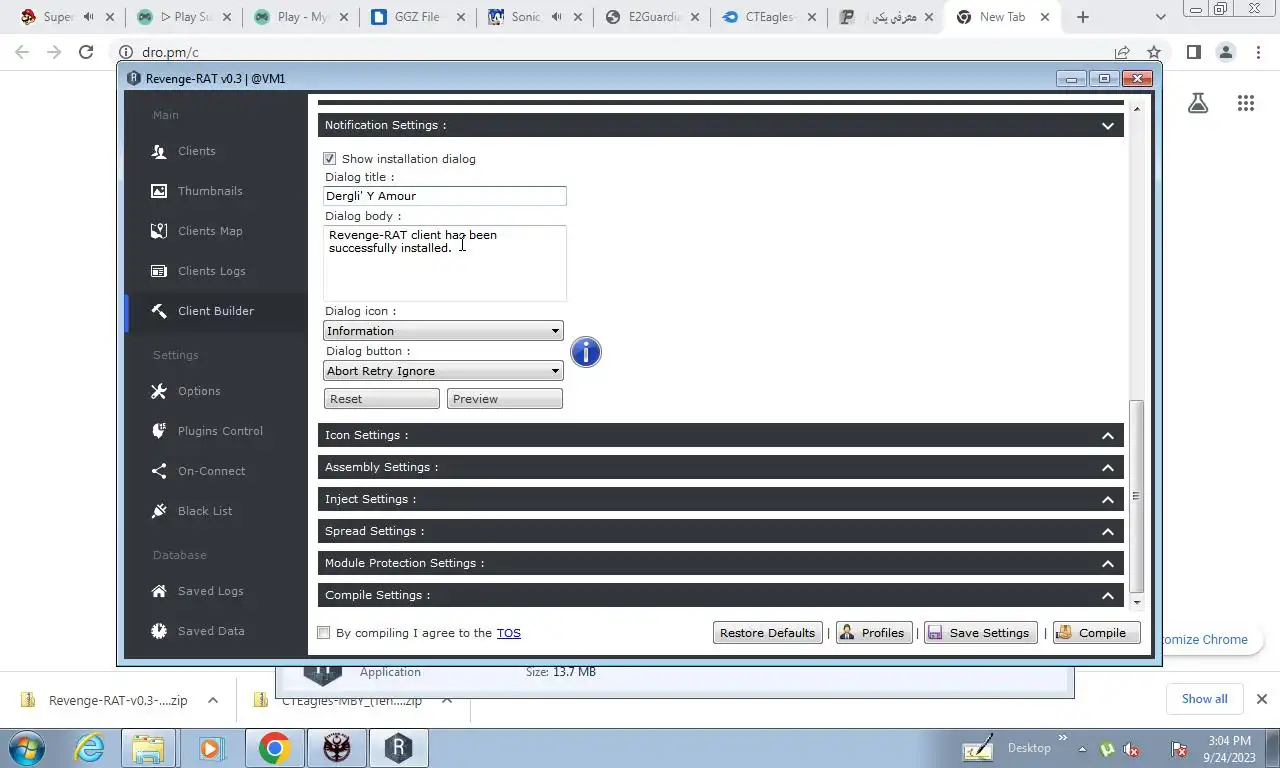Click the Preview button

505,399
